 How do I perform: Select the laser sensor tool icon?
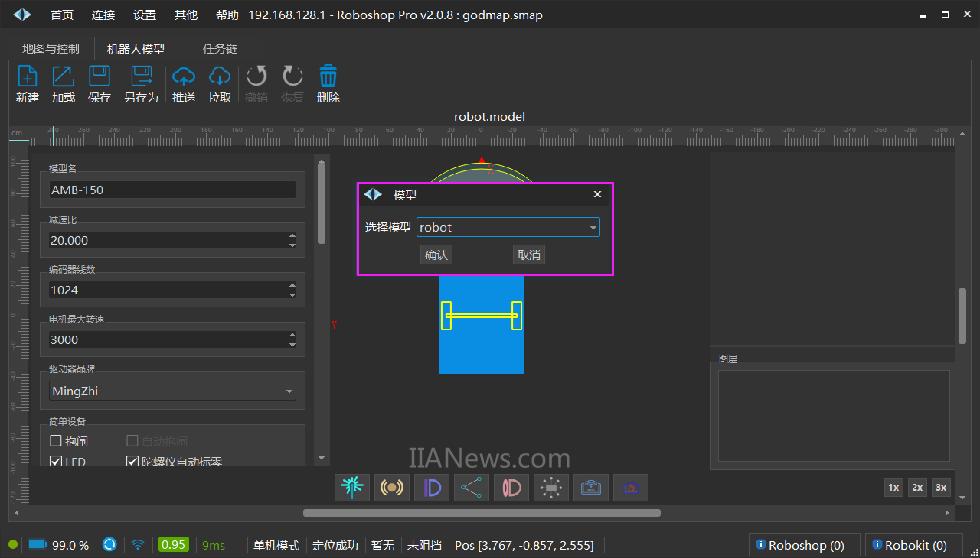pos(352,487)
